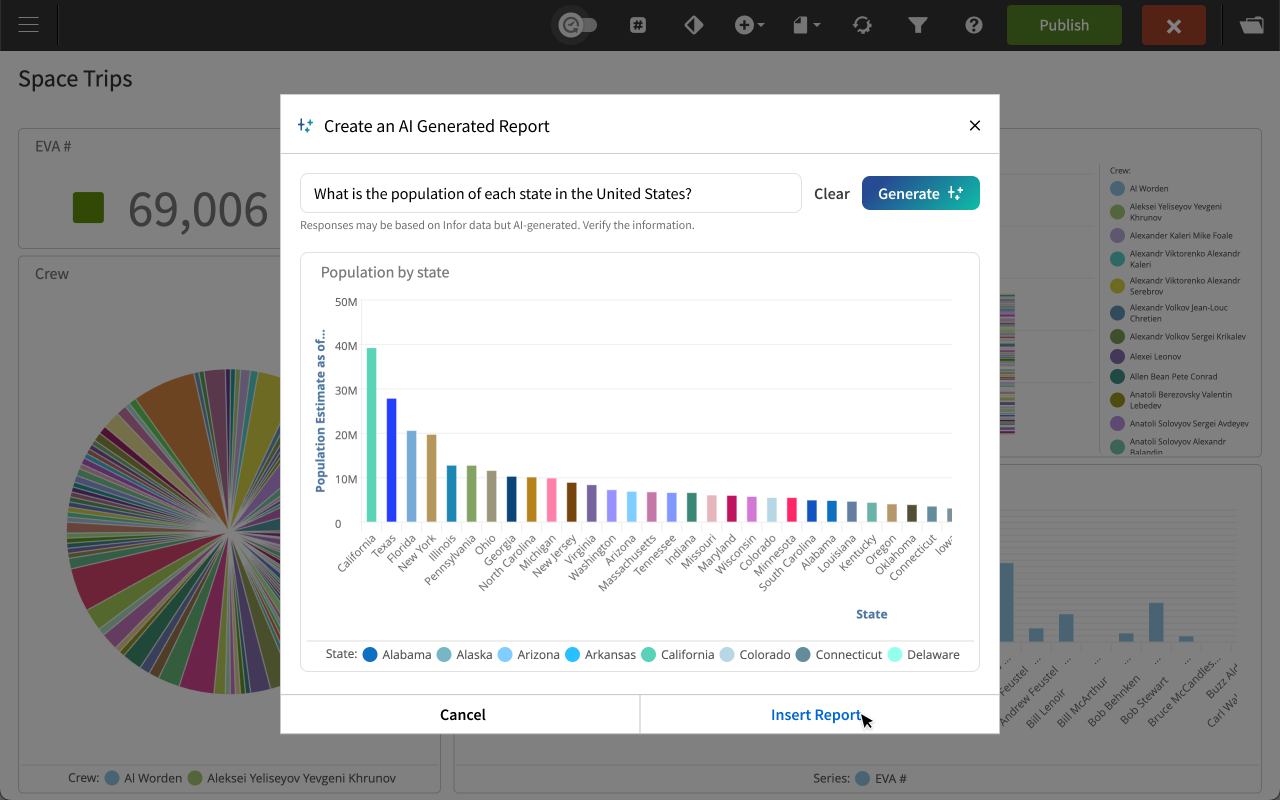This screenshot has width=1280, height=800.
Task: Click the Alaska legend swatch
Action: pos(444,655)
